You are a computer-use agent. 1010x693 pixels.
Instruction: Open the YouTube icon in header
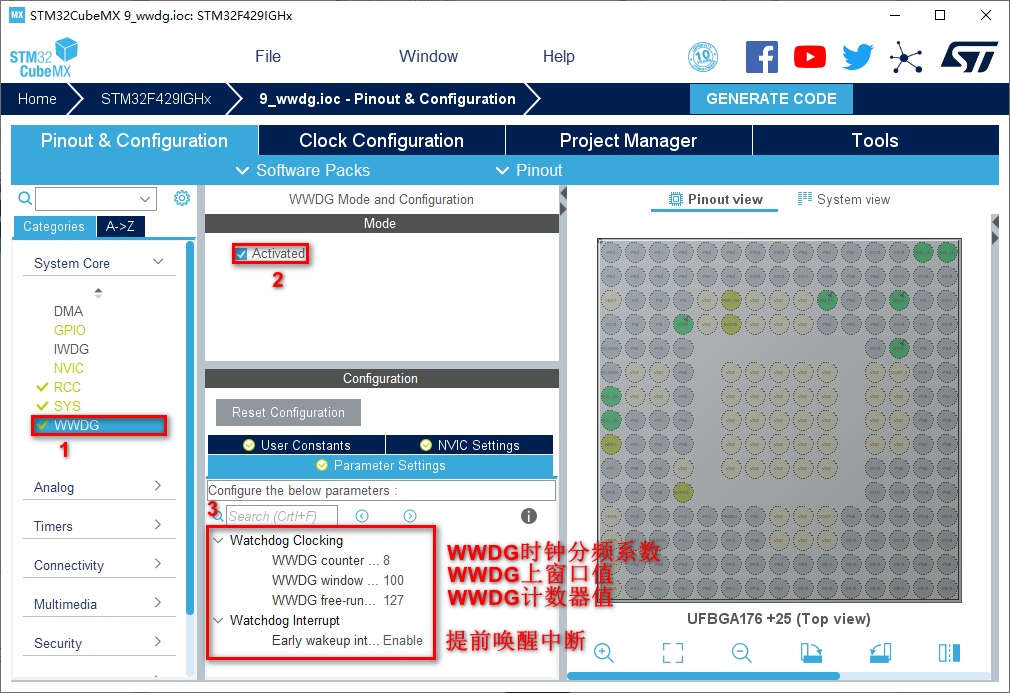[x=810, y=57]
